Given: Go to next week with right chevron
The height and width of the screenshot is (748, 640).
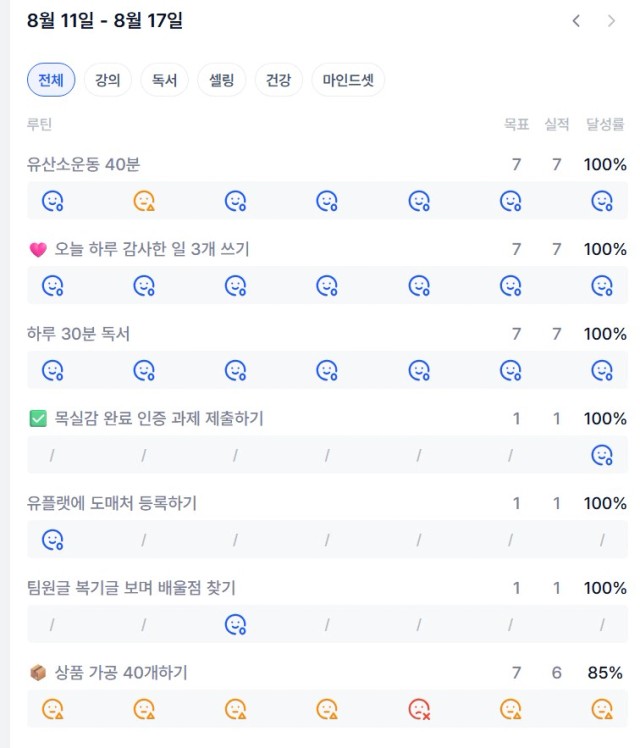Looking at the screenshot, I should pyautogui.click(x=611, y=21).
